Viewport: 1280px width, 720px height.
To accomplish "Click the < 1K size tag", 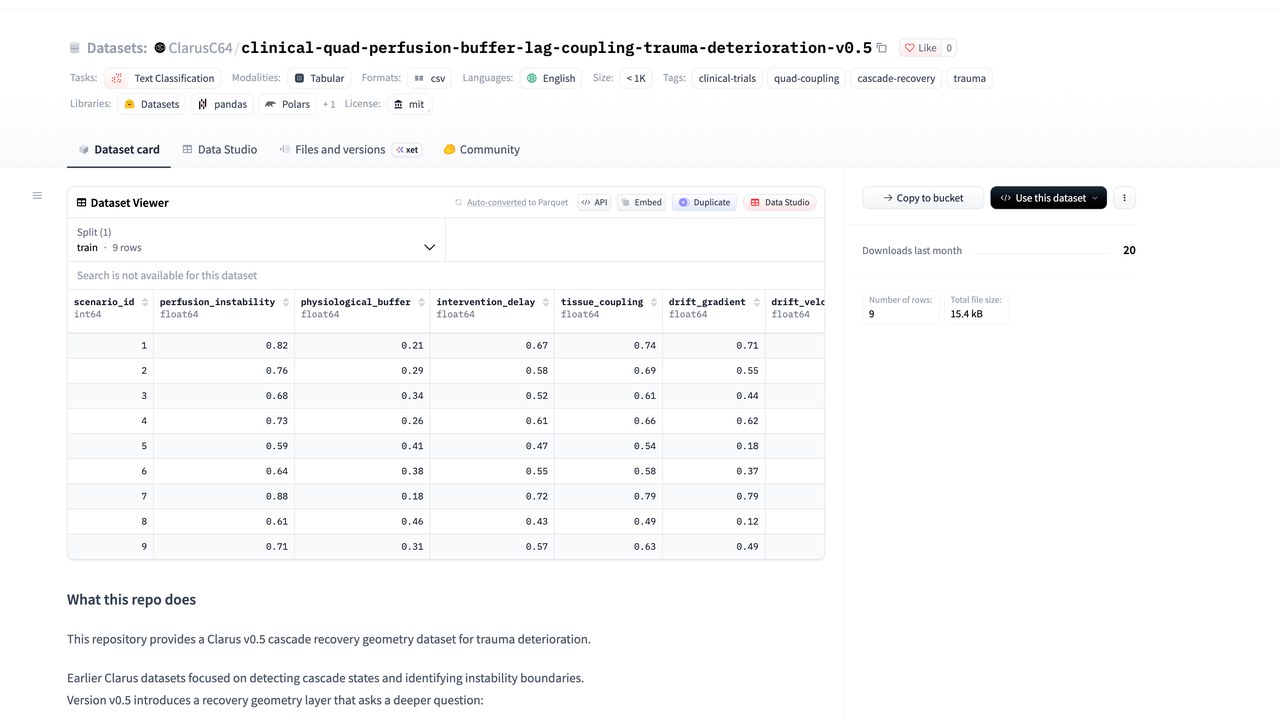I will pos(636,78).
